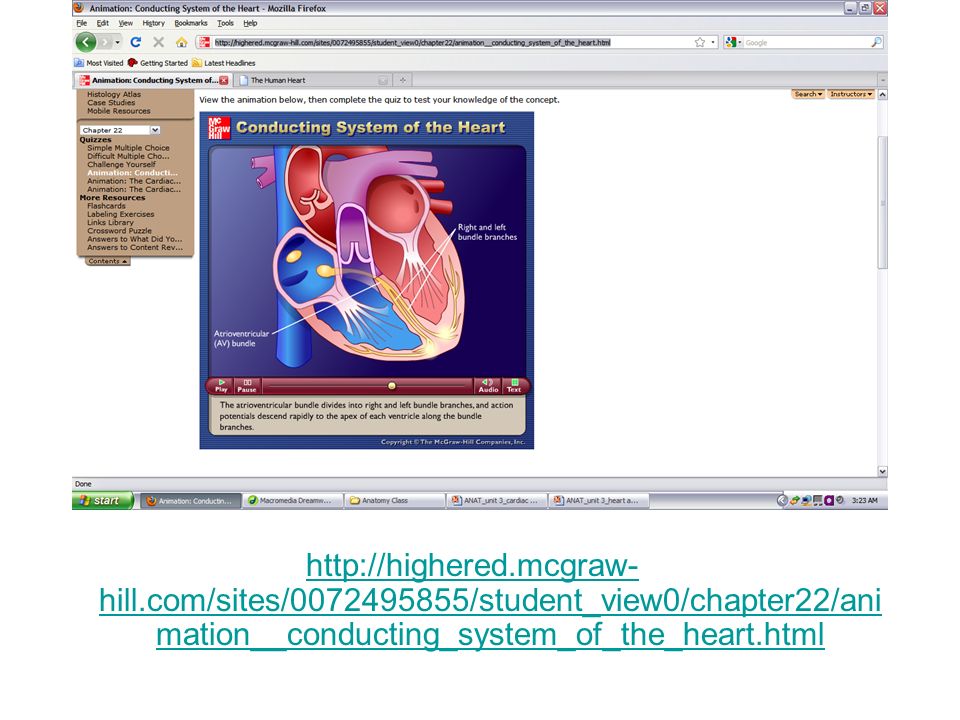Open the navigation history dropdown arrow
Viewport: 960px width, 720px height.
[x=118, y=42]
